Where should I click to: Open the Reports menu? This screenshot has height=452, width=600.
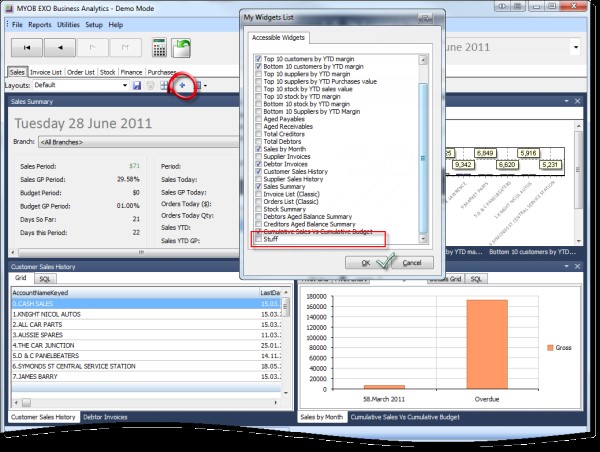click(40, 25)
